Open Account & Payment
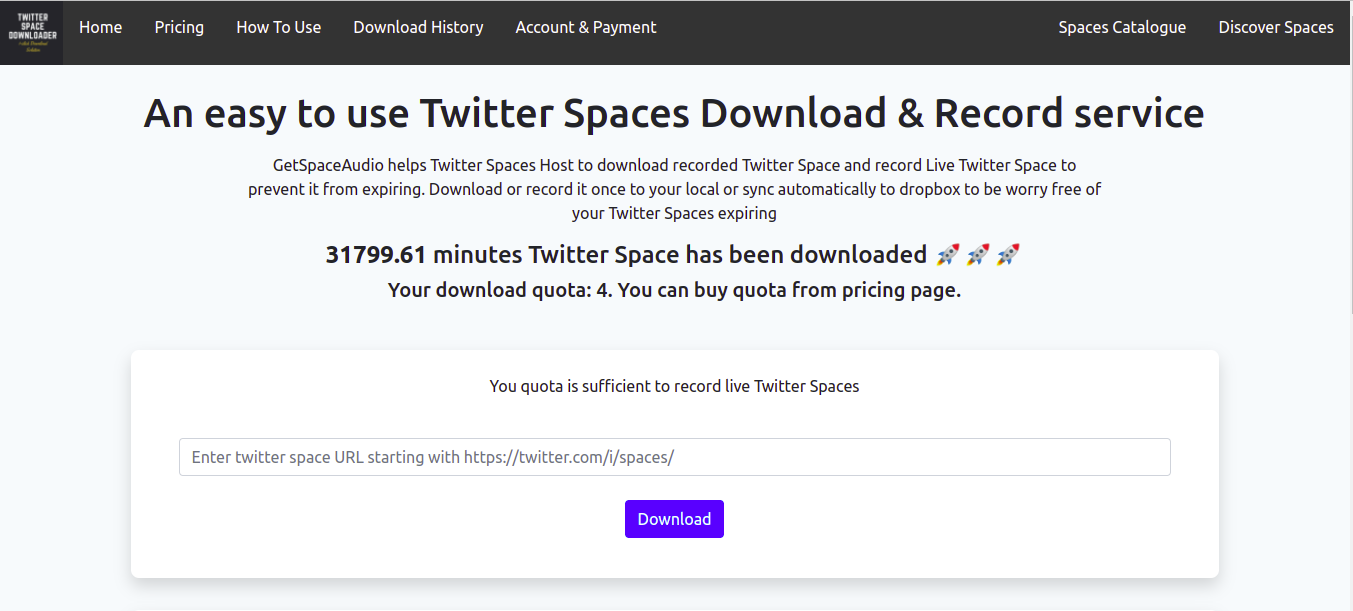The height and width of the screenshot is (611, 1353). click(586, 28)
